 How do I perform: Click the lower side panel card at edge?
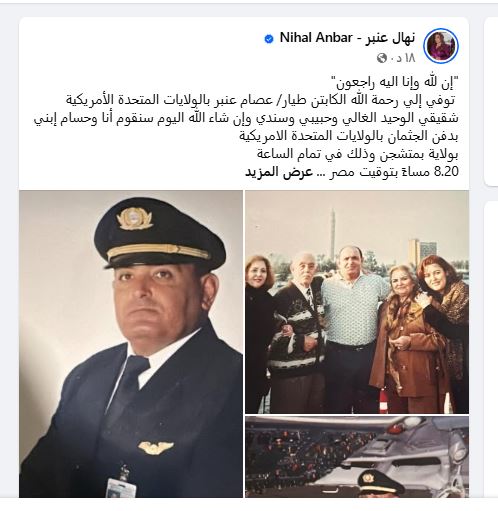491,349
